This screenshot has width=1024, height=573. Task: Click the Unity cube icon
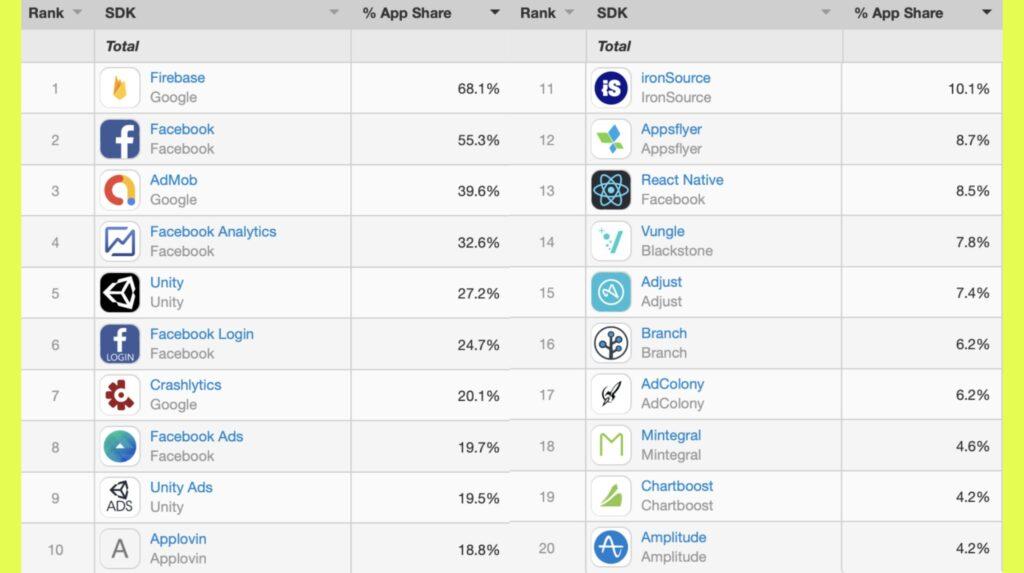tap(120, 293)
